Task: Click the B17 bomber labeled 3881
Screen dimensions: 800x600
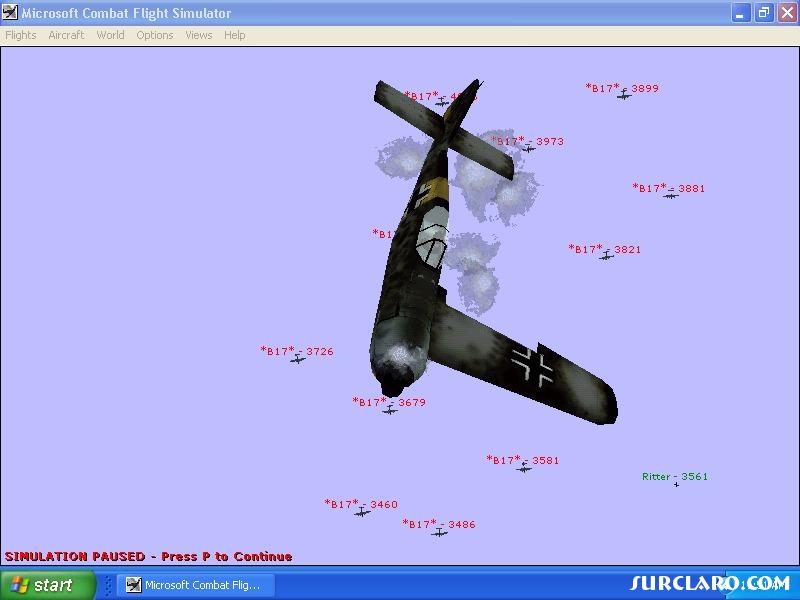Action: pos(670,195)
